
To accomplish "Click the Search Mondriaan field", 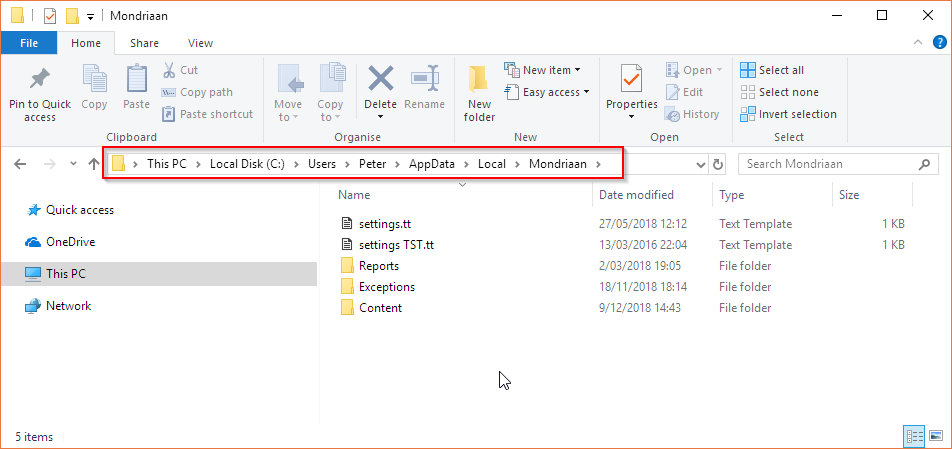I will pyautogui.click(x=837, y=164).
